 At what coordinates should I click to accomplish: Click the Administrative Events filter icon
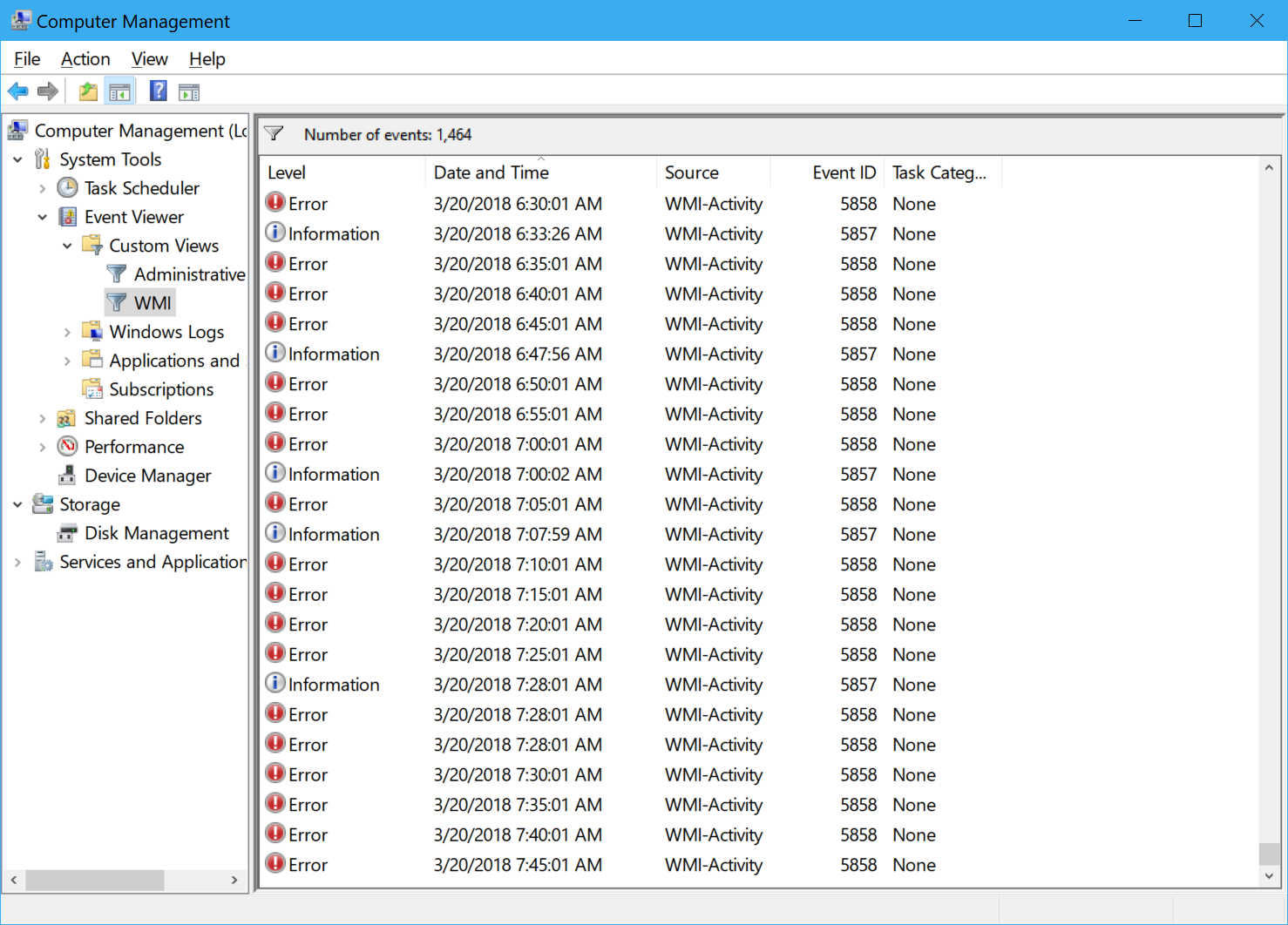pos(117,273)
